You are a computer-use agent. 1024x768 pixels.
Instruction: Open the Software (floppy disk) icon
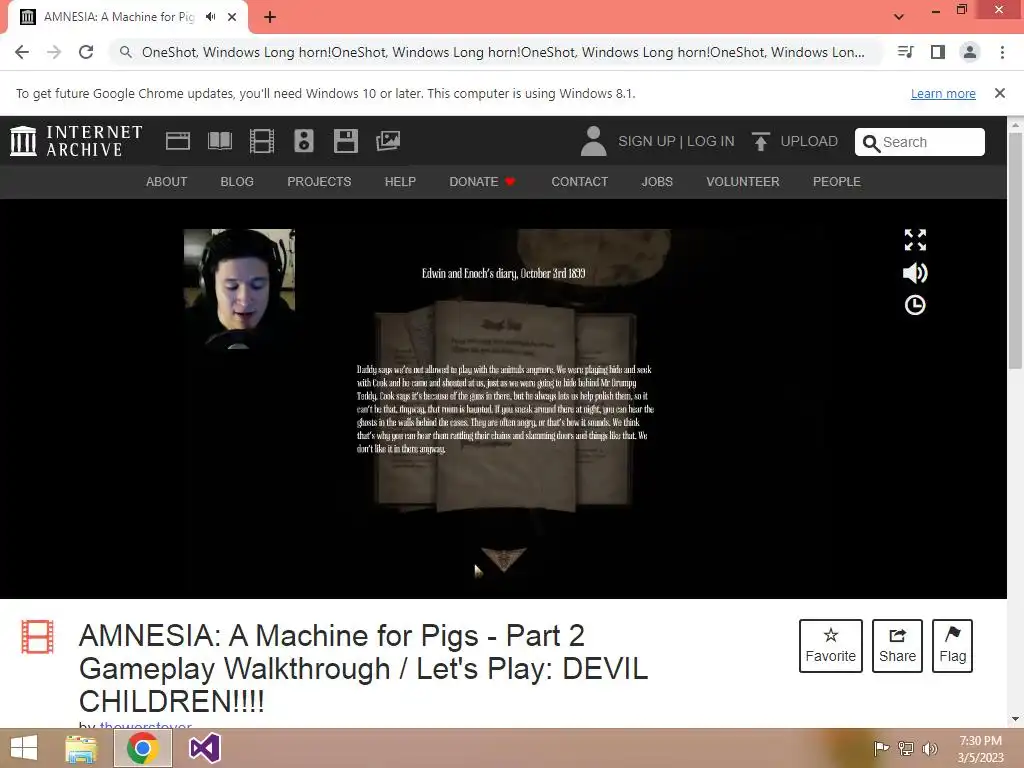[x=345, y=141]
